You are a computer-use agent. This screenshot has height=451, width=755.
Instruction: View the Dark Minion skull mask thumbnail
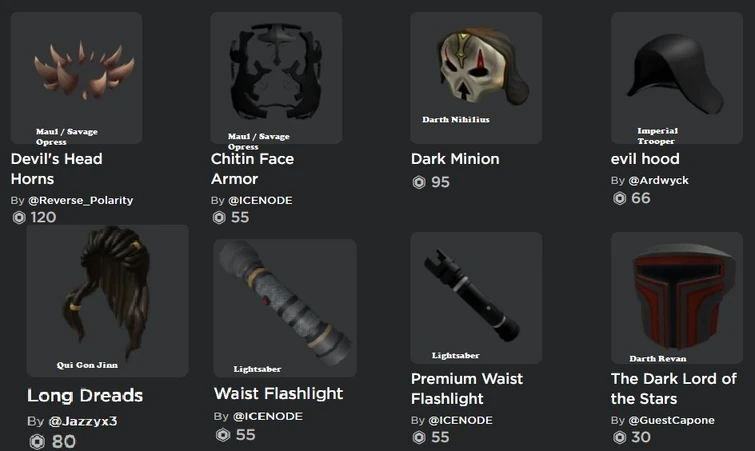point(476,78)
